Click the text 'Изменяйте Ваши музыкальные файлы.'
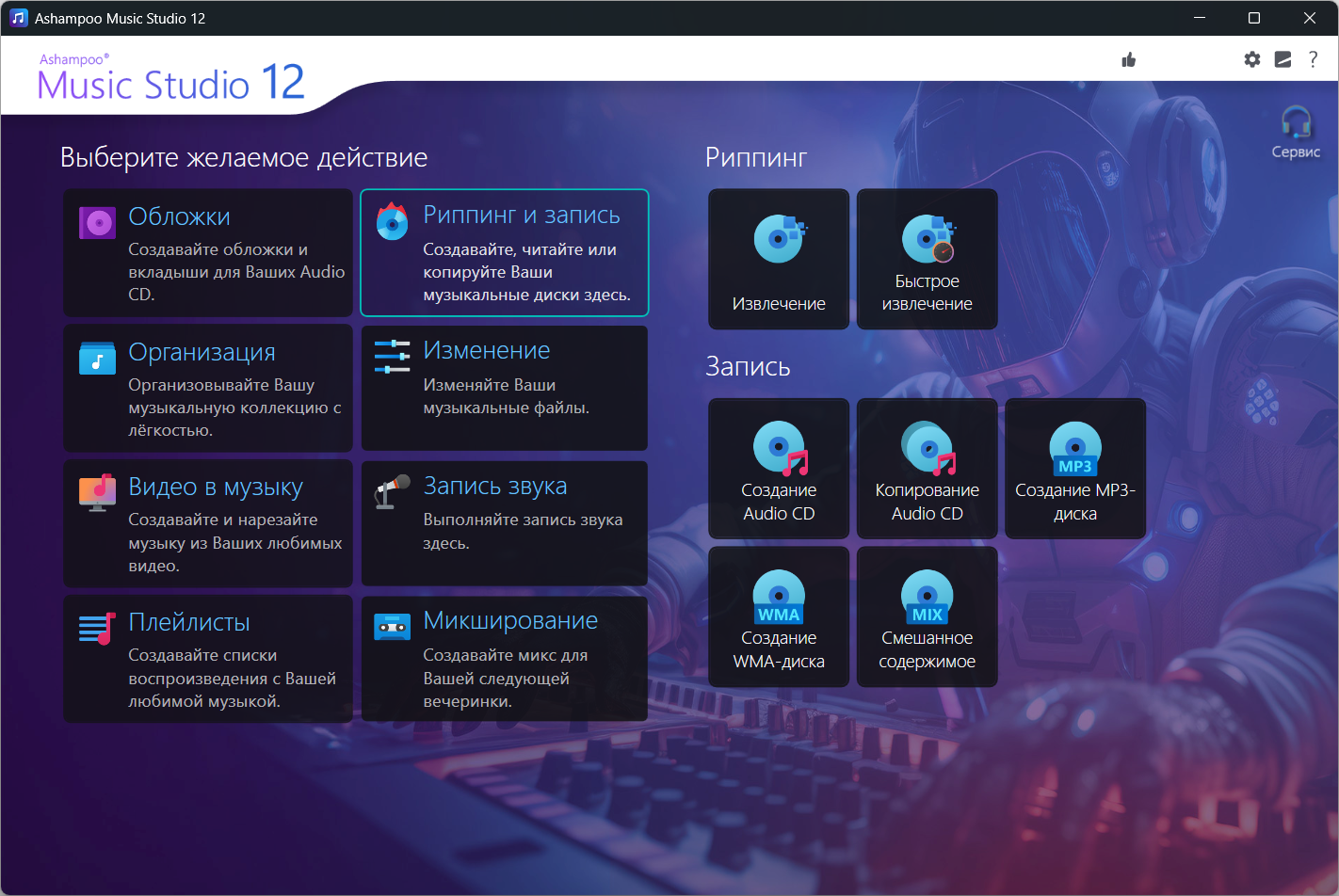 click(507, 396)
